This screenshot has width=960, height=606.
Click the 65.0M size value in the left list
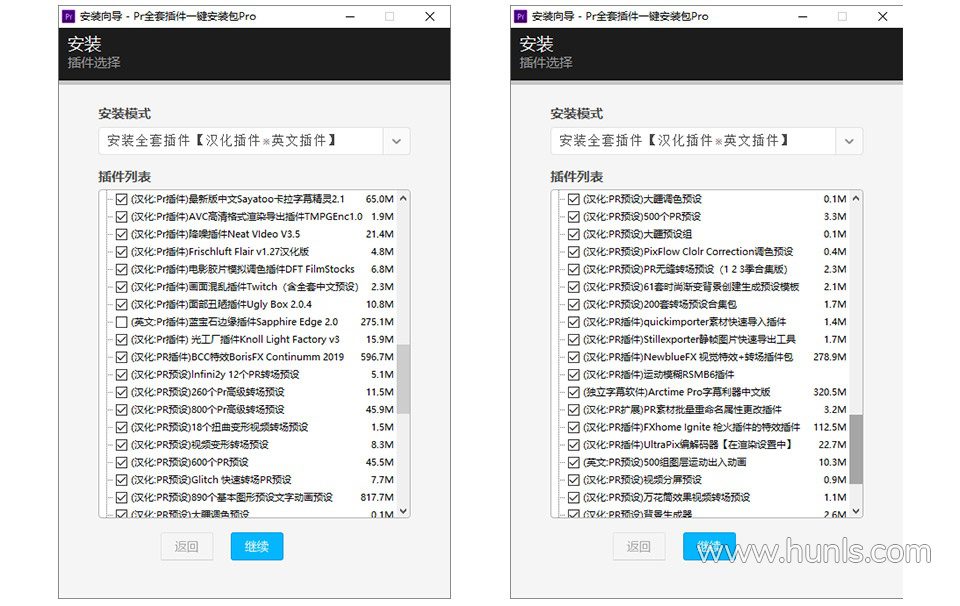(380, 199)
